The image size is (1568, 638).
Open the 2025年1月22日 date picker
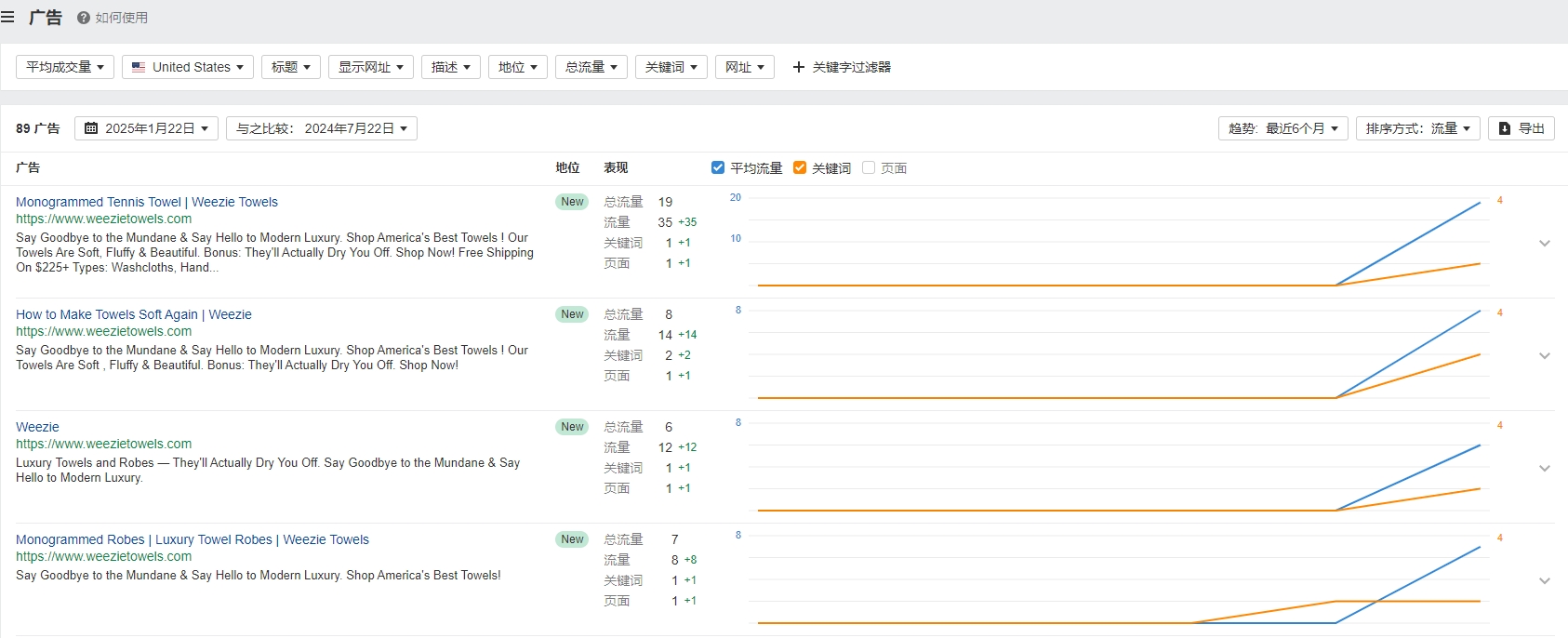click(x=147, y=128)
